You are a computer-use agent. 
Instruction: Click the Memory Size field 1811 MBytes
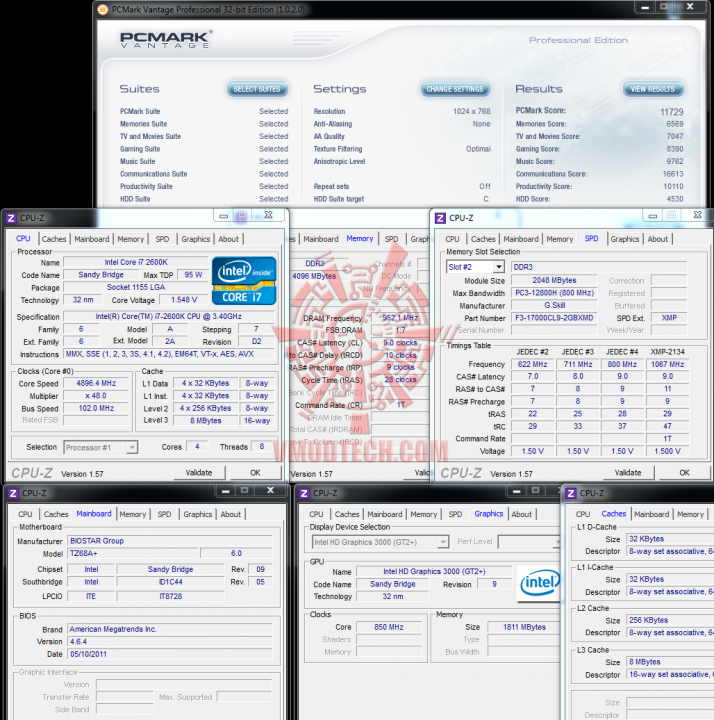click(524, 627)
